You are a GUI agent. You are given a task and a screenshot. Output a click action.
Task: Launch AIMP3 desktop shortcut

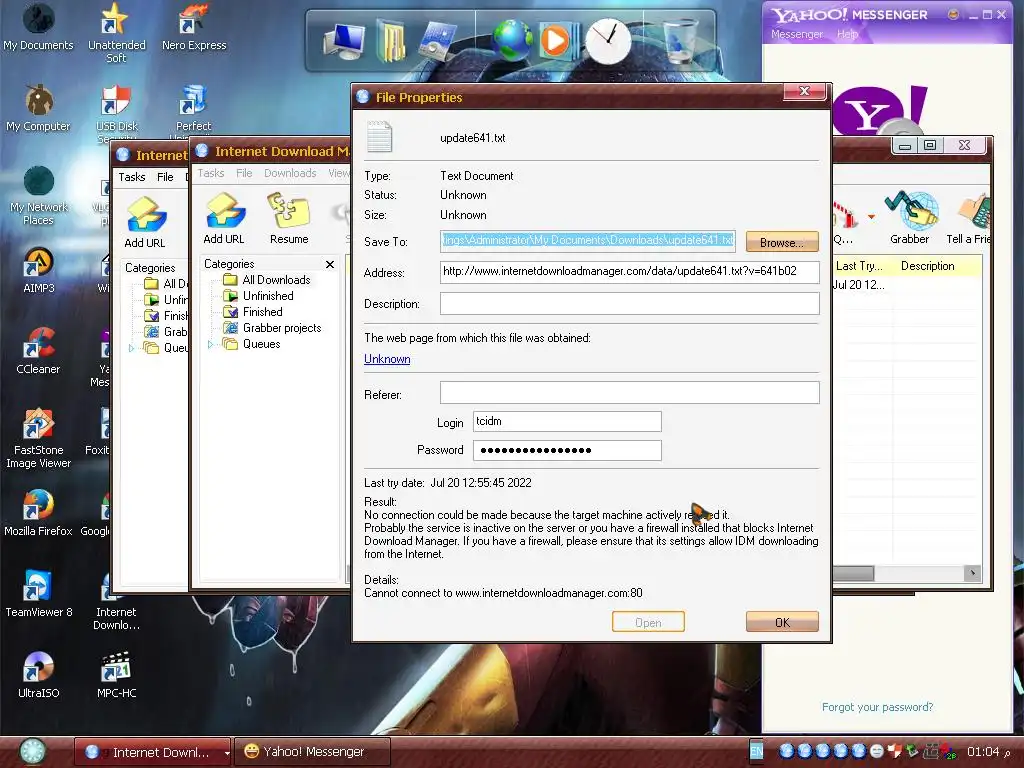point(39,270)
